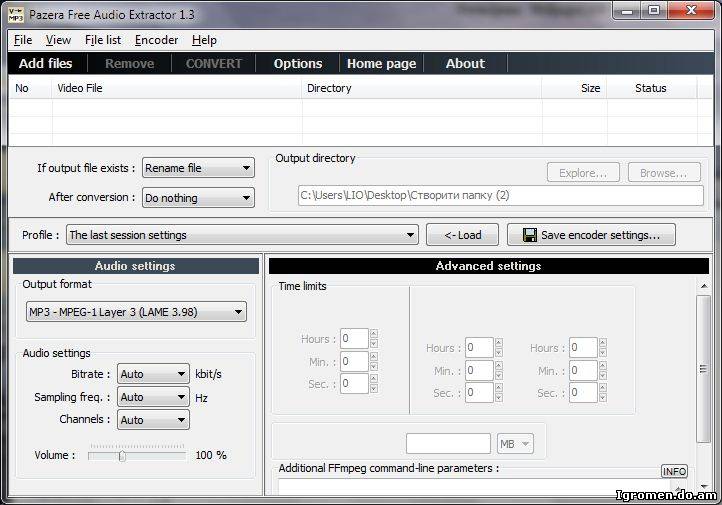Click the Browse... button
The width and height of the screenshot is (722, 505).
point(664,173)
